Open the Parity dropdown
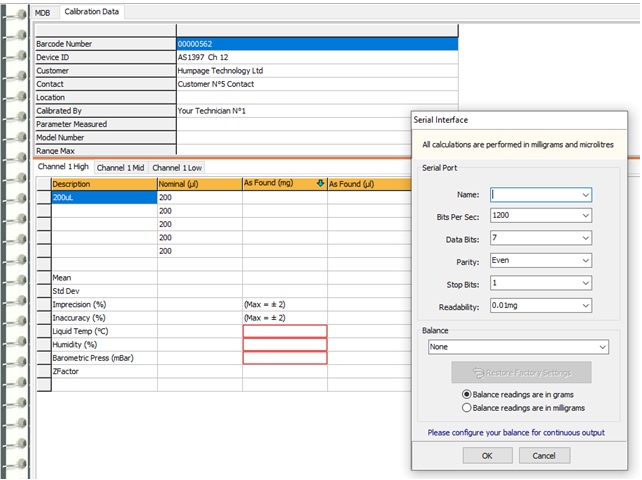Screen dimensions: 642x480 coord(585,260)
